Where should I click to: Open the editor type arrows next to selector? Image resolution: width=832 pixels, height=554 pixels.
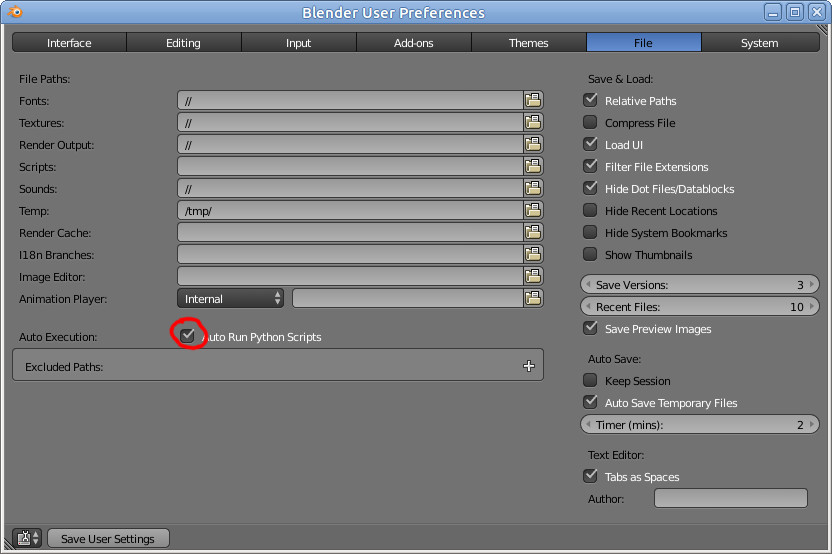click(36, 538)
